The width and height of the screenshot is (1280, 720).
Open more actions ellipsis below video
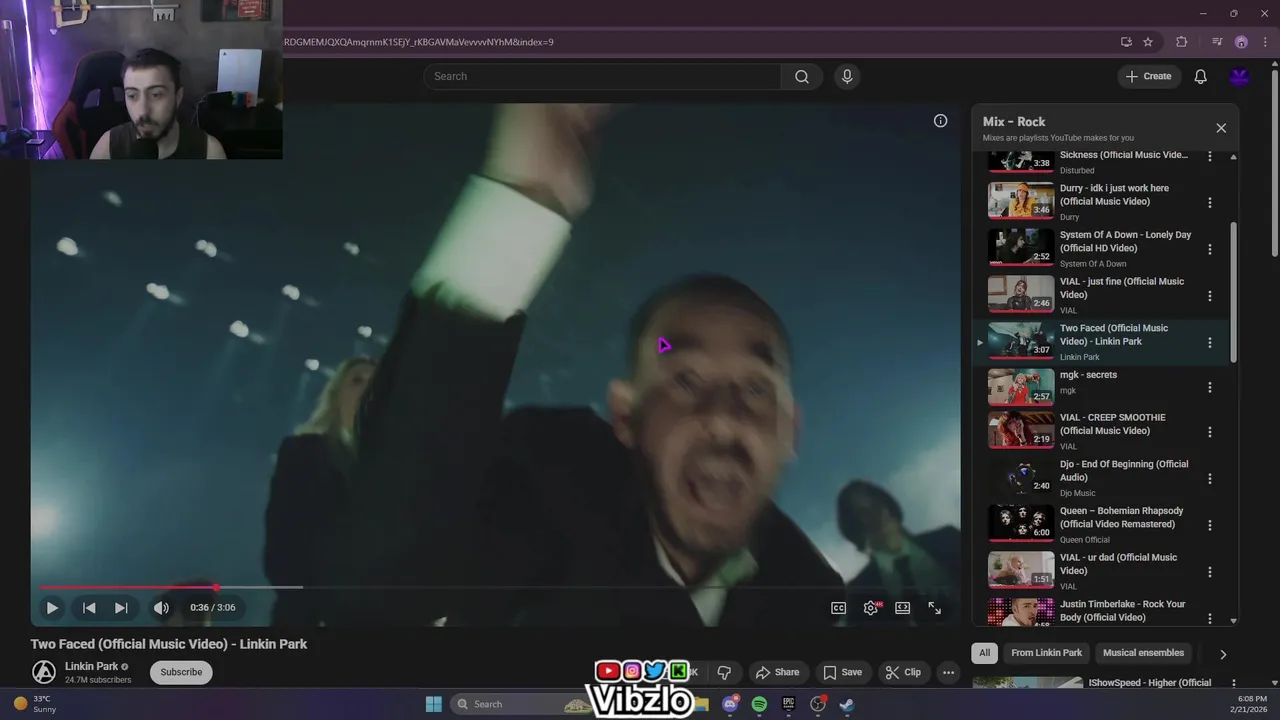pyautogui.click(x=948, y=672)
